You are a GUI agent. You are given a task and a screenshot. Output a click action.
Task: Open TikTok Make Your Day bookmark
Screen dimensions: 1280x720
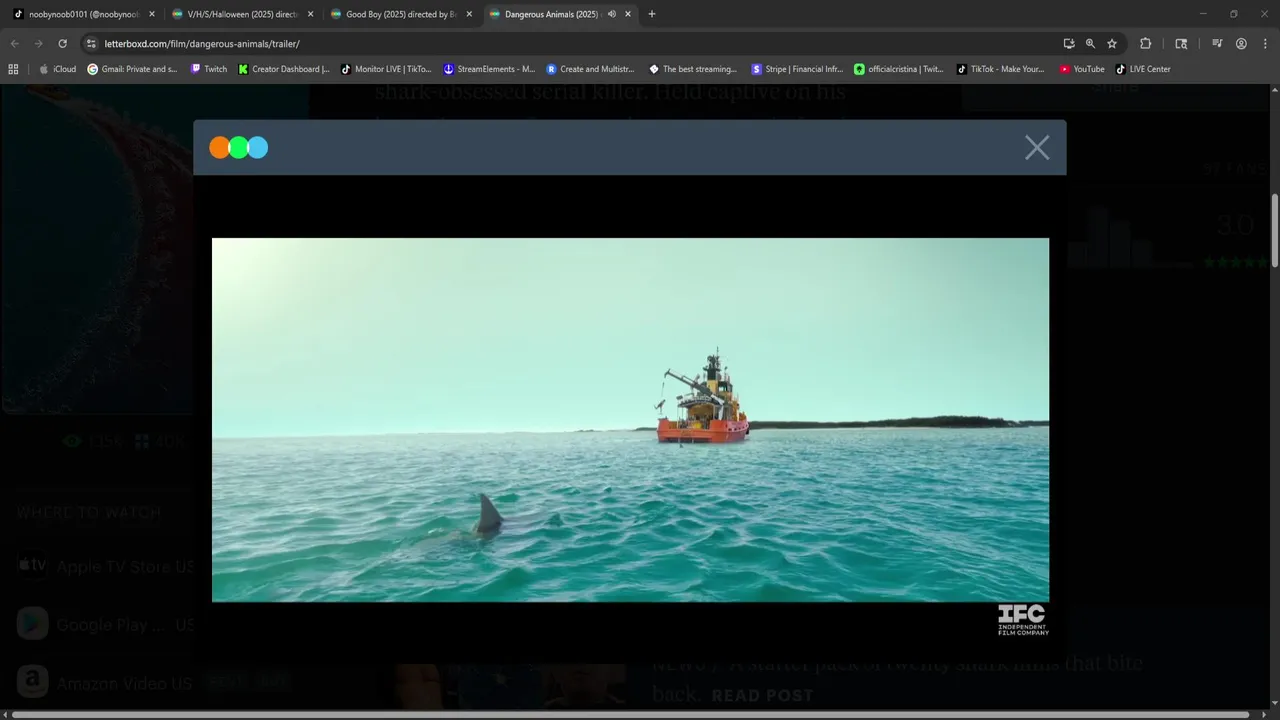point(1000,69)
